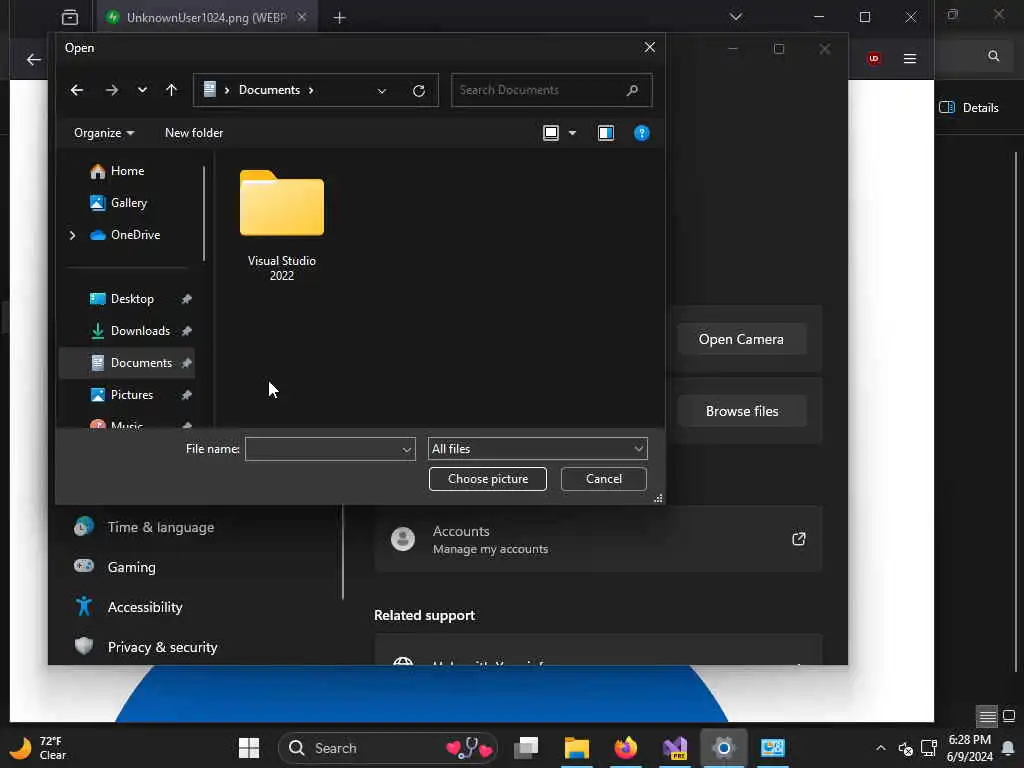1024x768 pixels.
Task: Open Time & language settings
Action: (x=161, y=528)
